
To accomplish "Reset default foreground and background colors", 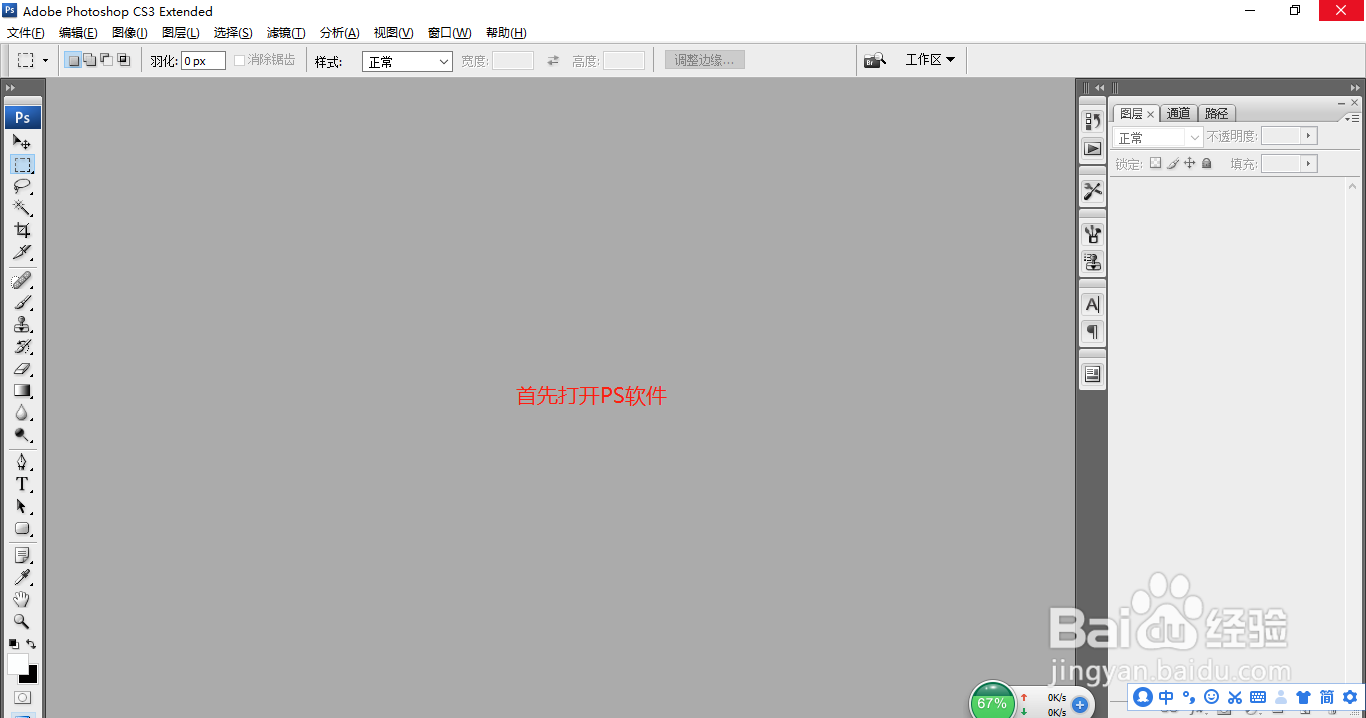I will (x=14, y=644).
